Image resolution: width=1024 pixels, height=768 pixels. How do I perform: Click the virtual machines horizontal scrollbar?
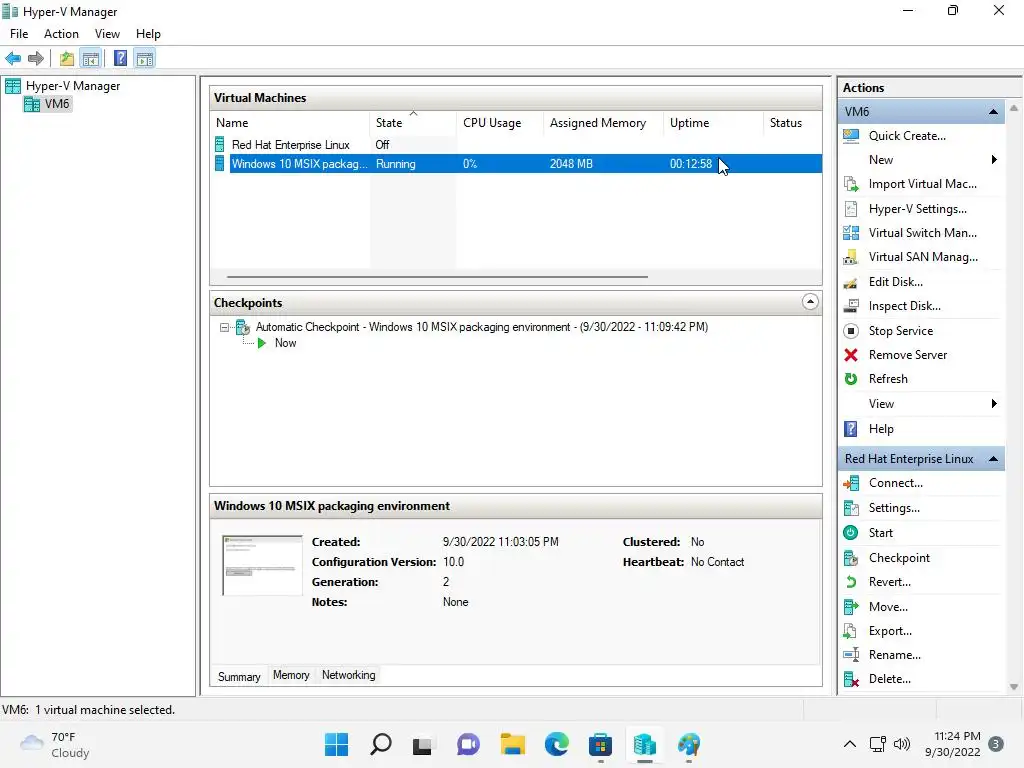(x=437, y=277)
